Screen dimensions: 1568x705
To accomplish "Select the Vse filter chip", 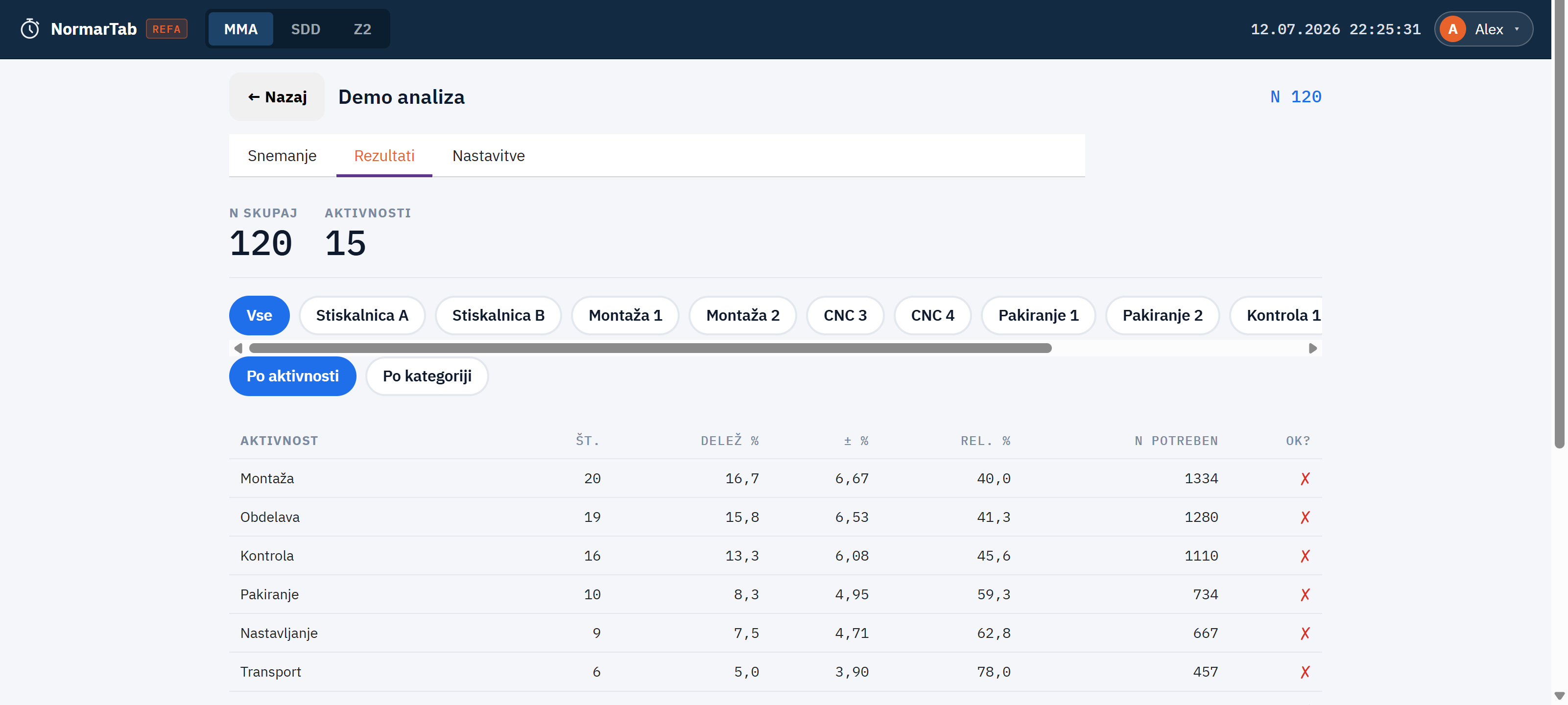I will click(260, 315).
